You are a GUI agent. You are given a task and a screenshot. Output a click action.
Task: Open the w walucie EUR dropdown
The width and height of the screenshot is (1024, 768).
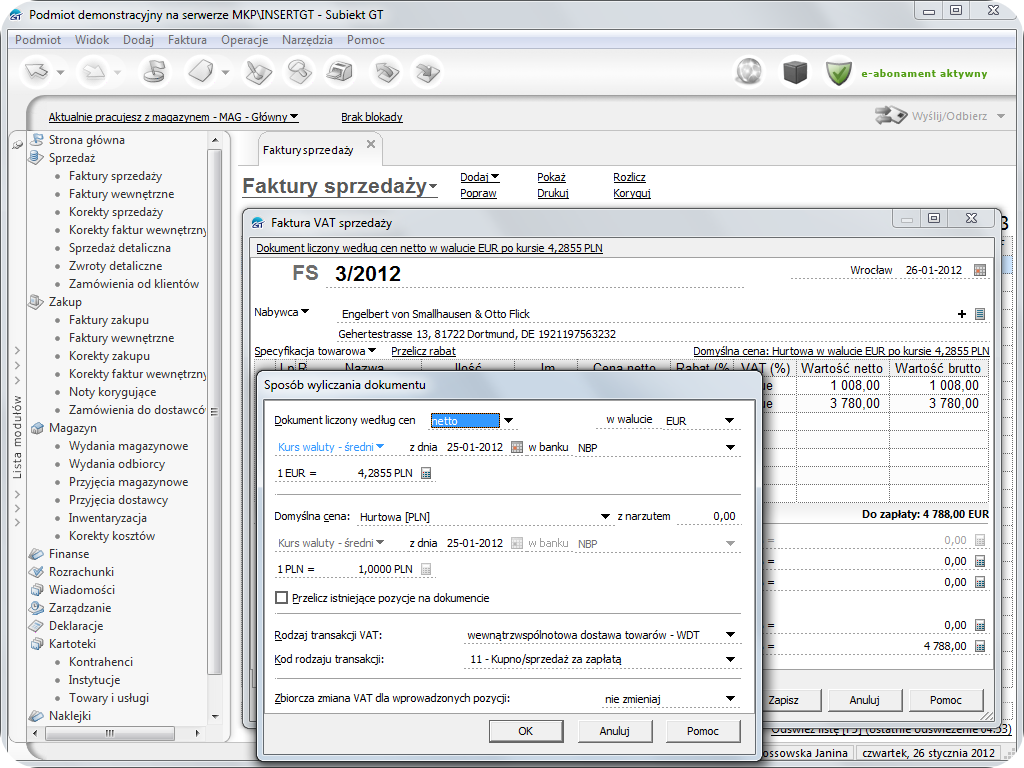[x=729, y=421]
